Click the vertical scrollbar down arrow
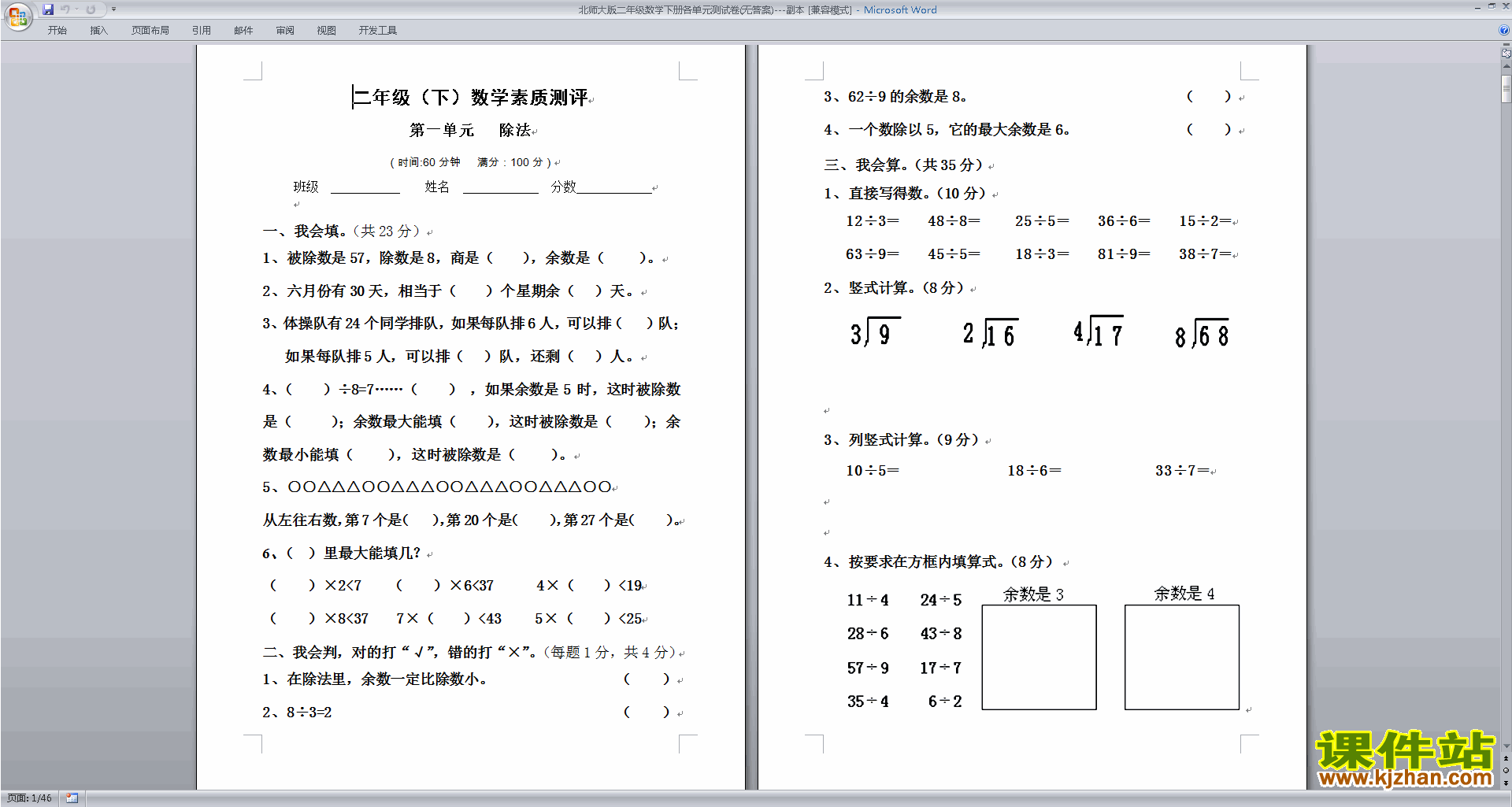Image resolution: width=1512 pixels, height=807 pixels. coord(1506,746)
